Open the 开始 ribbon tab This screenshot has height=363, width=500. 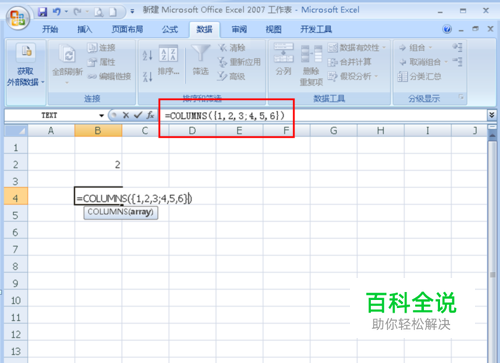pyautogui.click(x=50, y=29)
